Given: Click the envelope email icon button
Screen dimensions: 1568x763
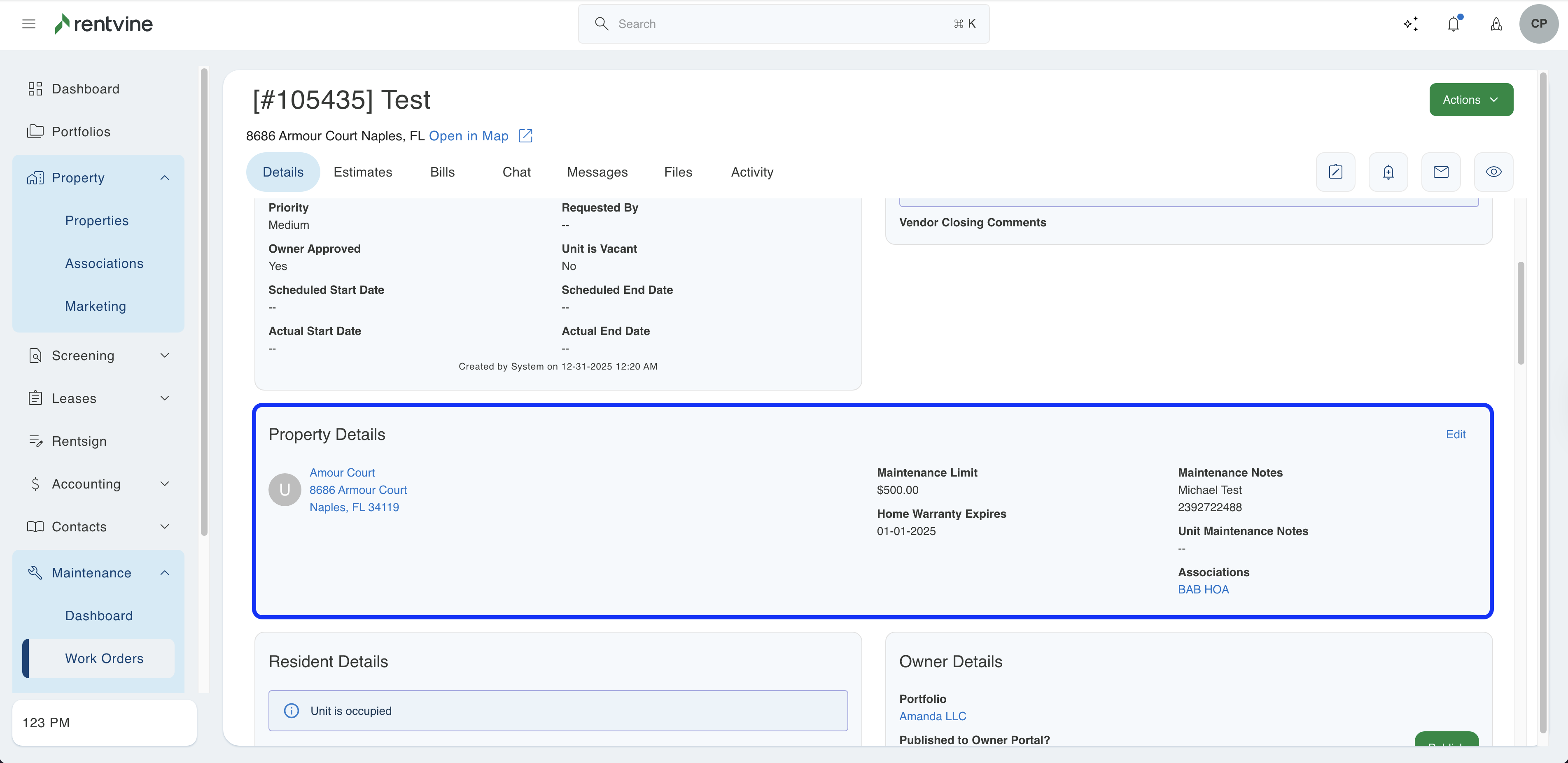Looking at the screenshot, I should click(1441, 172).
